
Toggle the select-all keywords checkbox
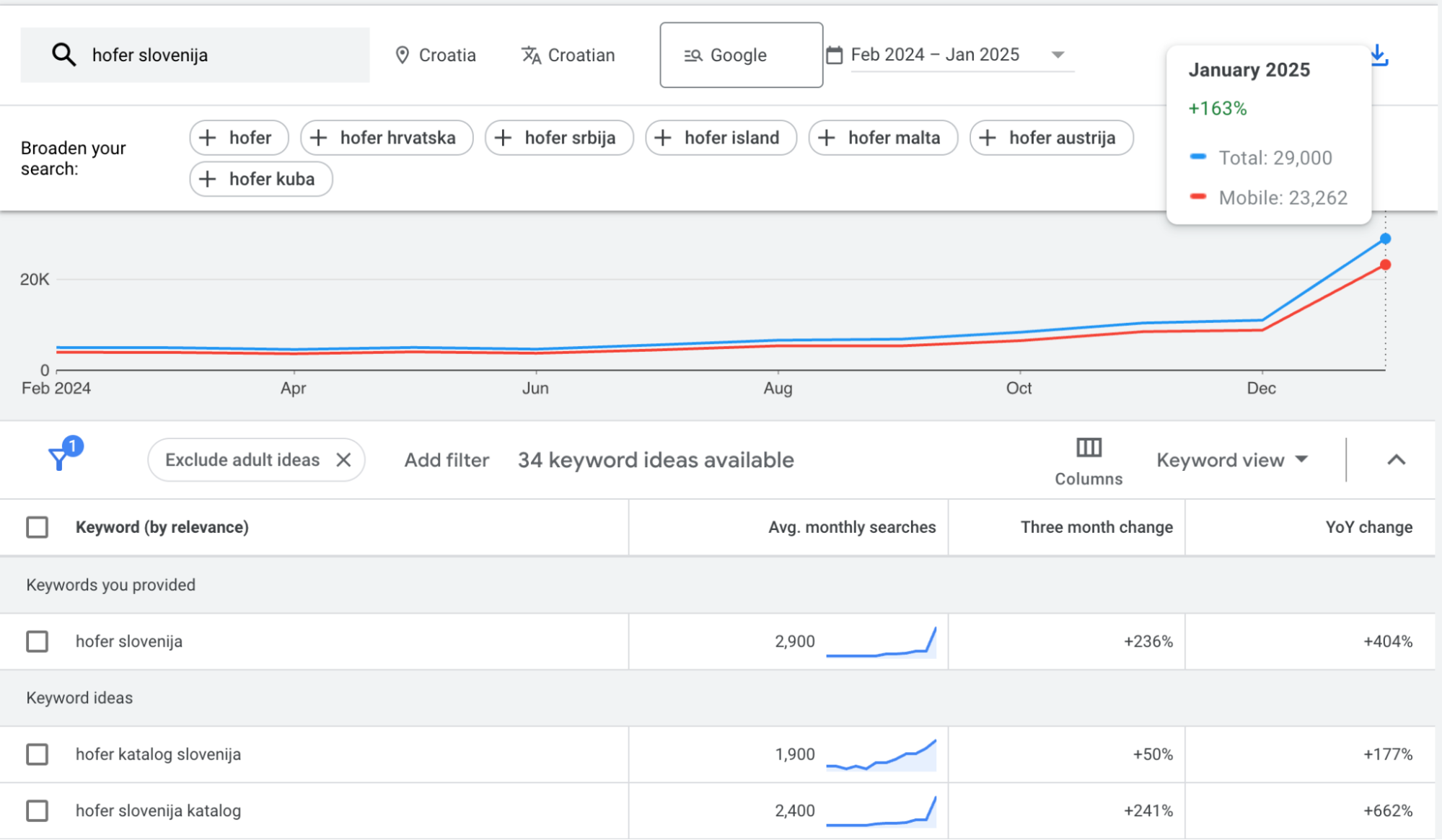tap(38, 527)
